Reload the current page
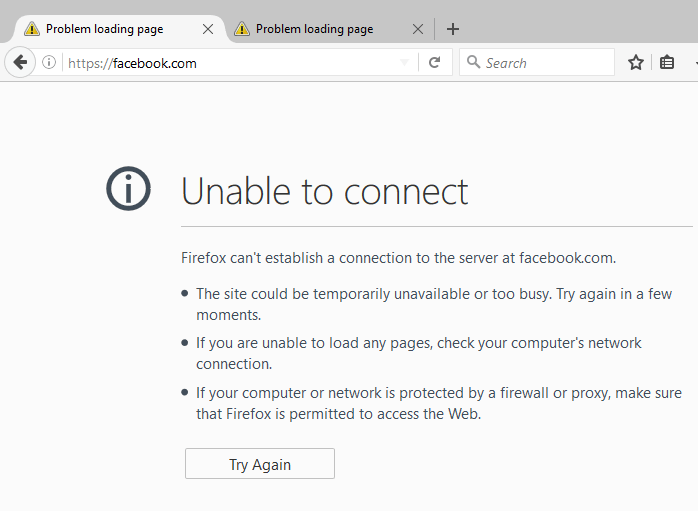The width and height of the screenshot is (698, 511). [435, 62]
